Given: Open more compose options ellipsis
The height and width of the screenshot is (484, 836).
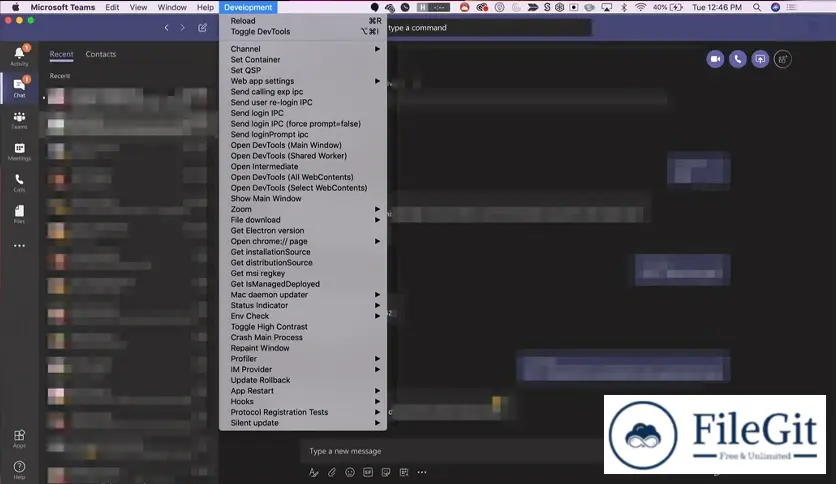Looking at the screenshot, I should [422, 472].
